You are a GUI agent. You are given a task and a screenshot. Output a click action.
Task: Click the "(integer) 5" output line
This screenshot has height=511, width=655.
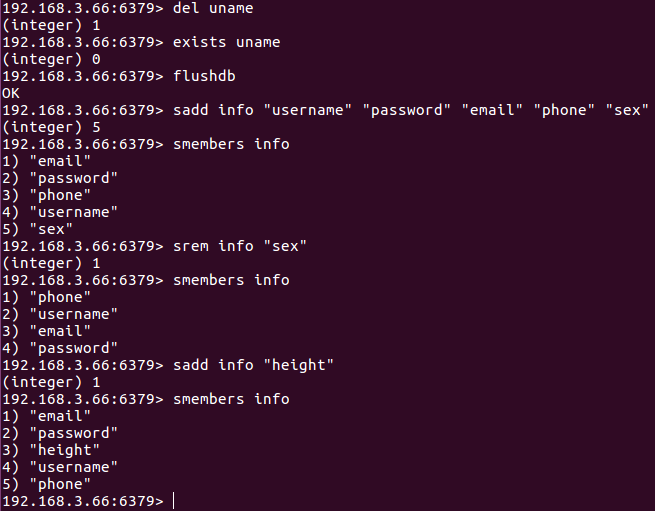pos(51,127)
